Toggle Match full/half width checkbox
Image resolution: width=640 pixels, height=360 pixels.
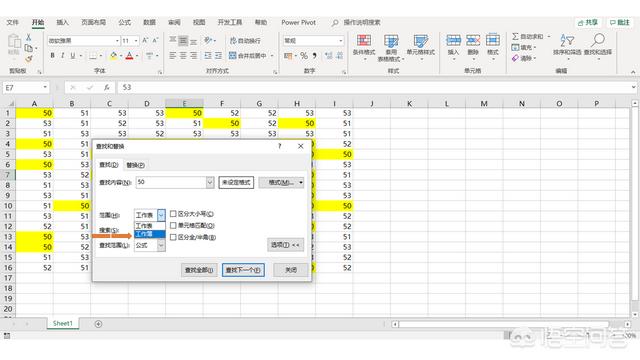click(x=173, y=237)
